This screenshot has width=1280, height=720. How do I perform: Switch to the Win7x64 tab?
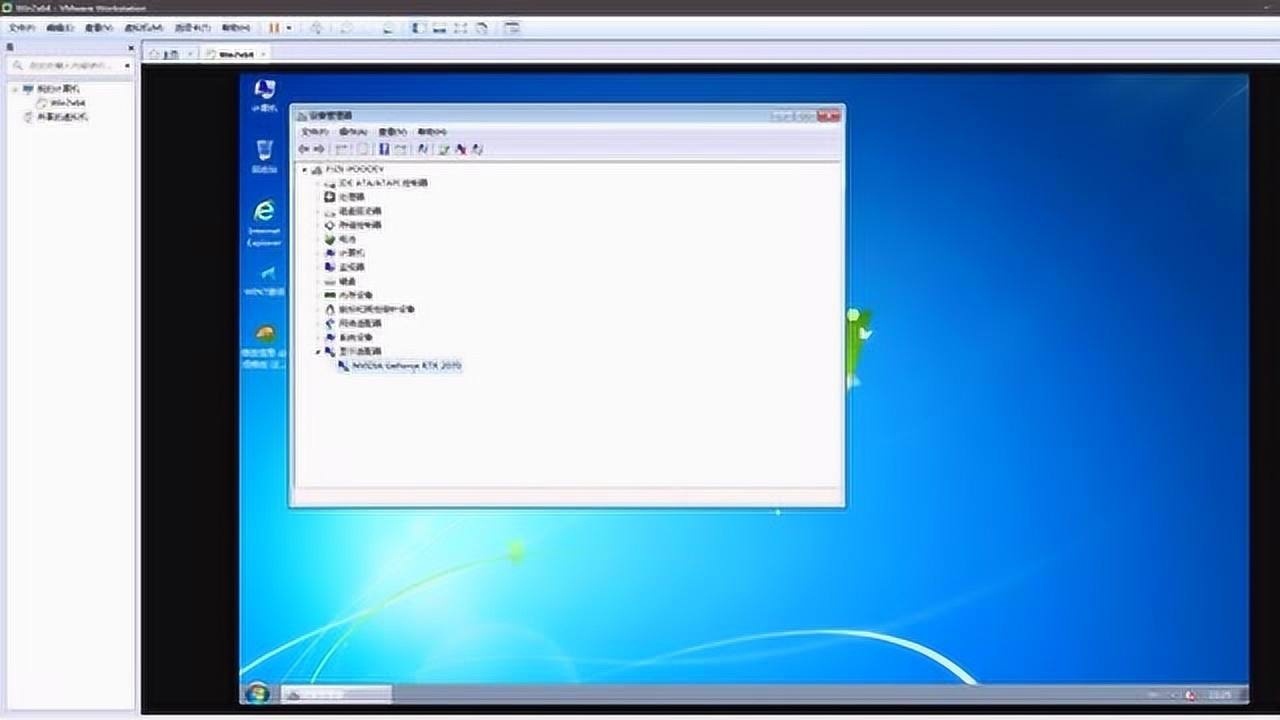[236, 54]
